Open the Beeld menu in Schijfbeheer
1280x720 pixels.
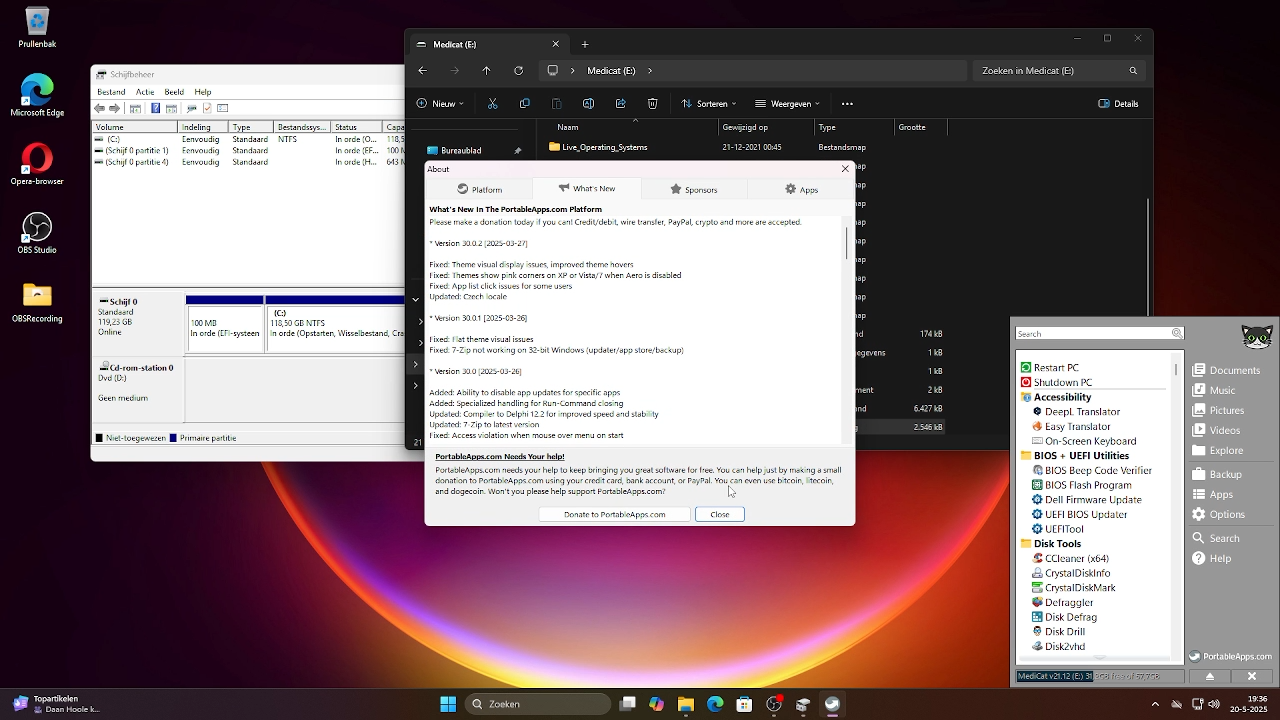coord(174,92)
